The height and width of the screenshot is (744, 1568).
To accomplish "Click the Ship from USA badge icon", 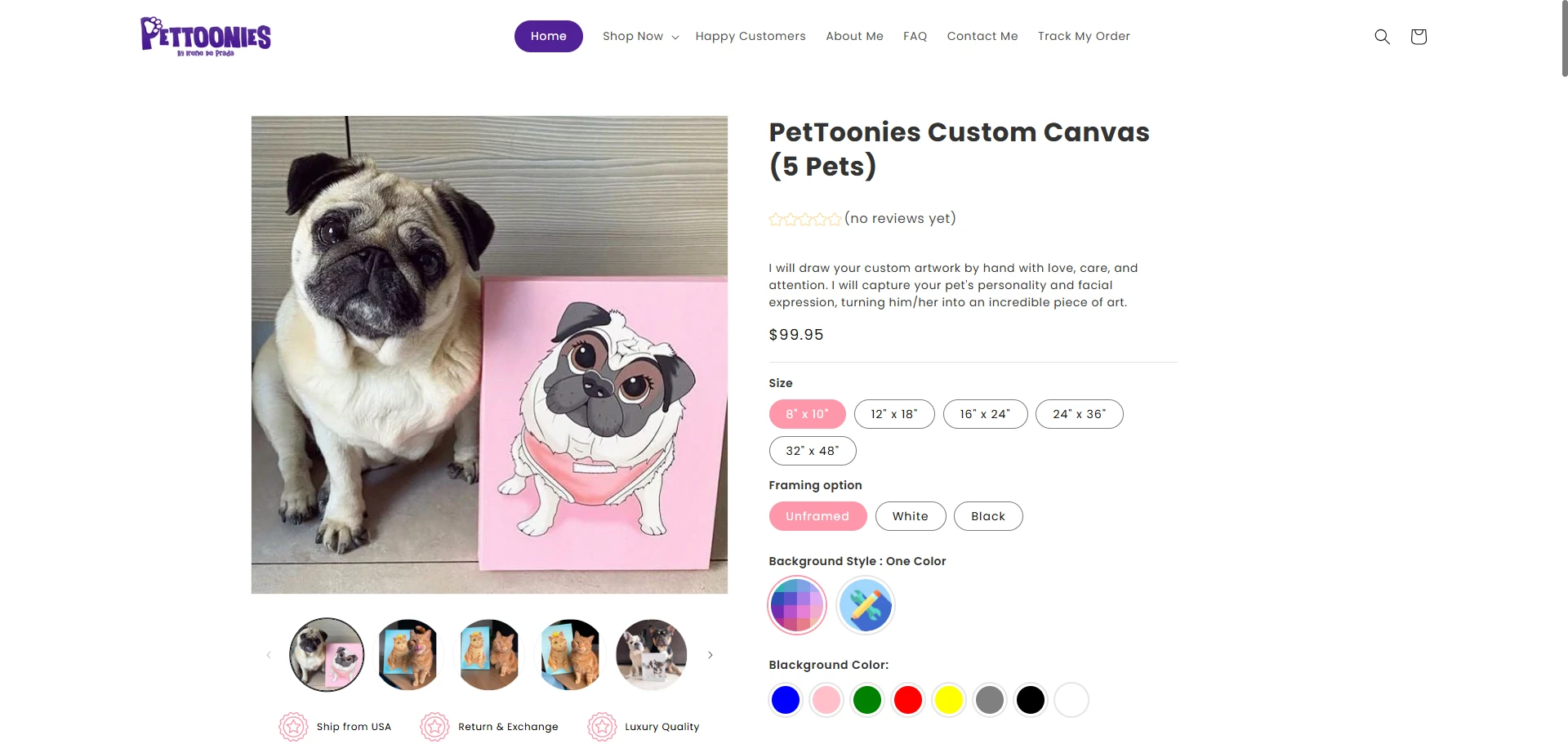I will (x=293, y=726).
